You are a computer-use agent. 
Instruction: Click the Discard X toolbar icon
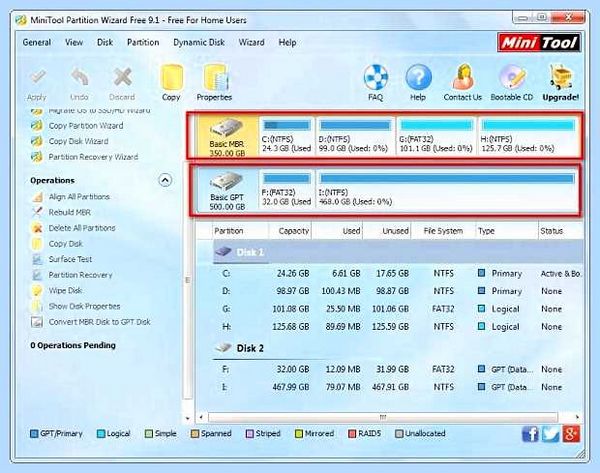[122, 78]
